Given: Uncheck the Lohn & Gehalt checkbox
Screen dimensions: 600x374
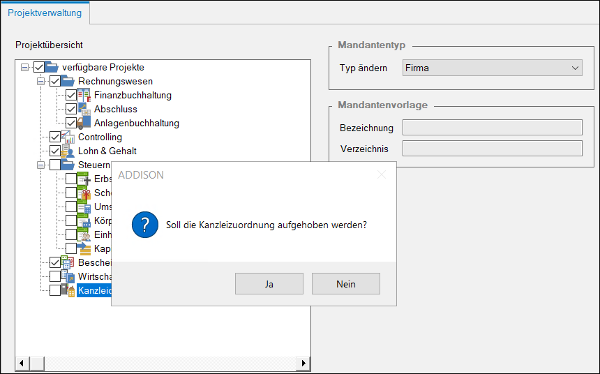Looking at the screenshot, I should click(55, 151).
